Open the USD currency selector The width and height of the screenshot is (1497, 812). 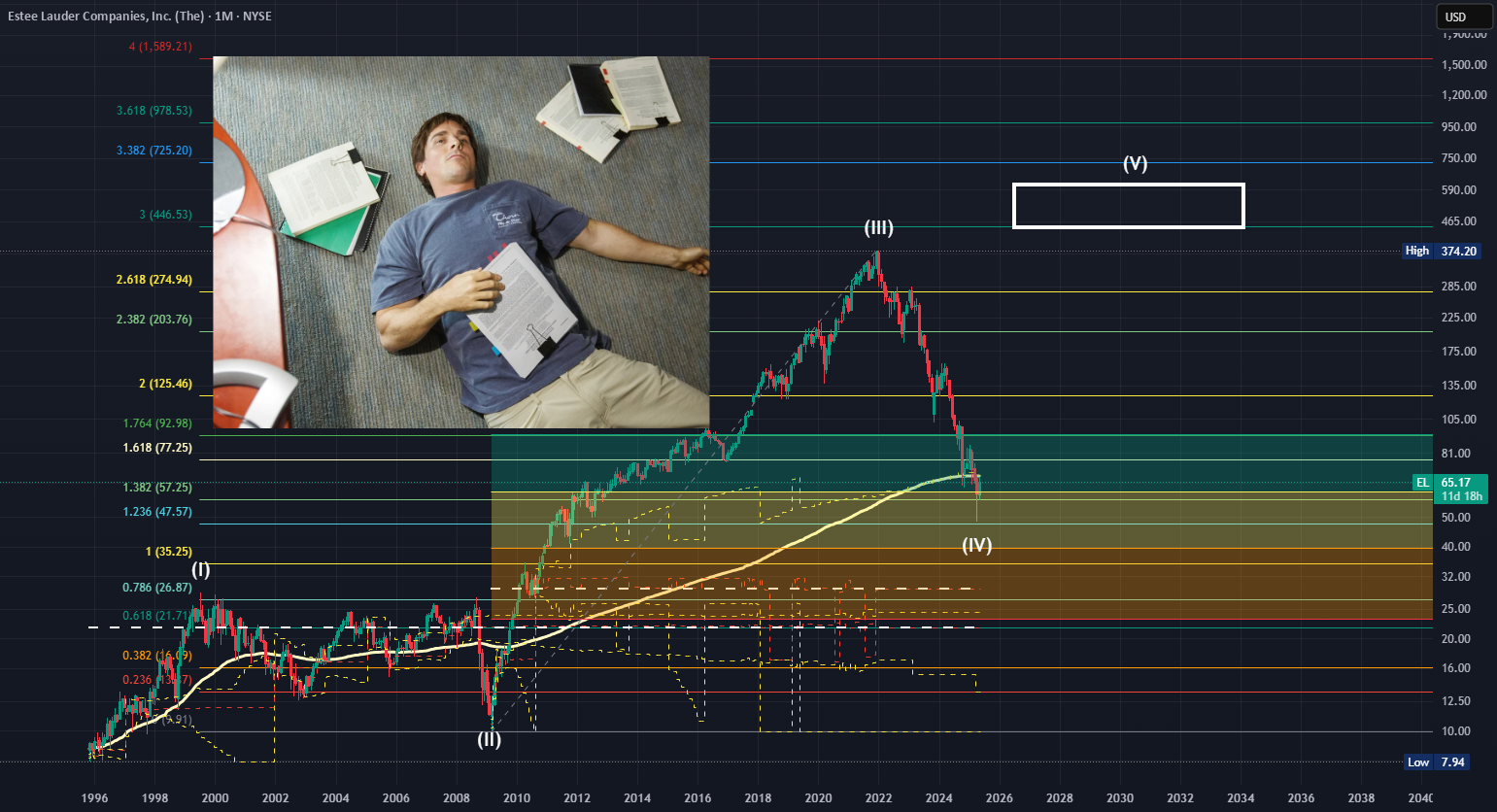[1464, 17]
